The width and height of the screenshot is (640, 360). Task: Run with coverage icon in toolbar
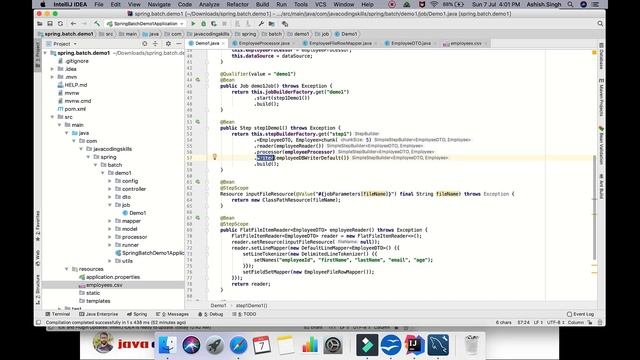(213, 24)
